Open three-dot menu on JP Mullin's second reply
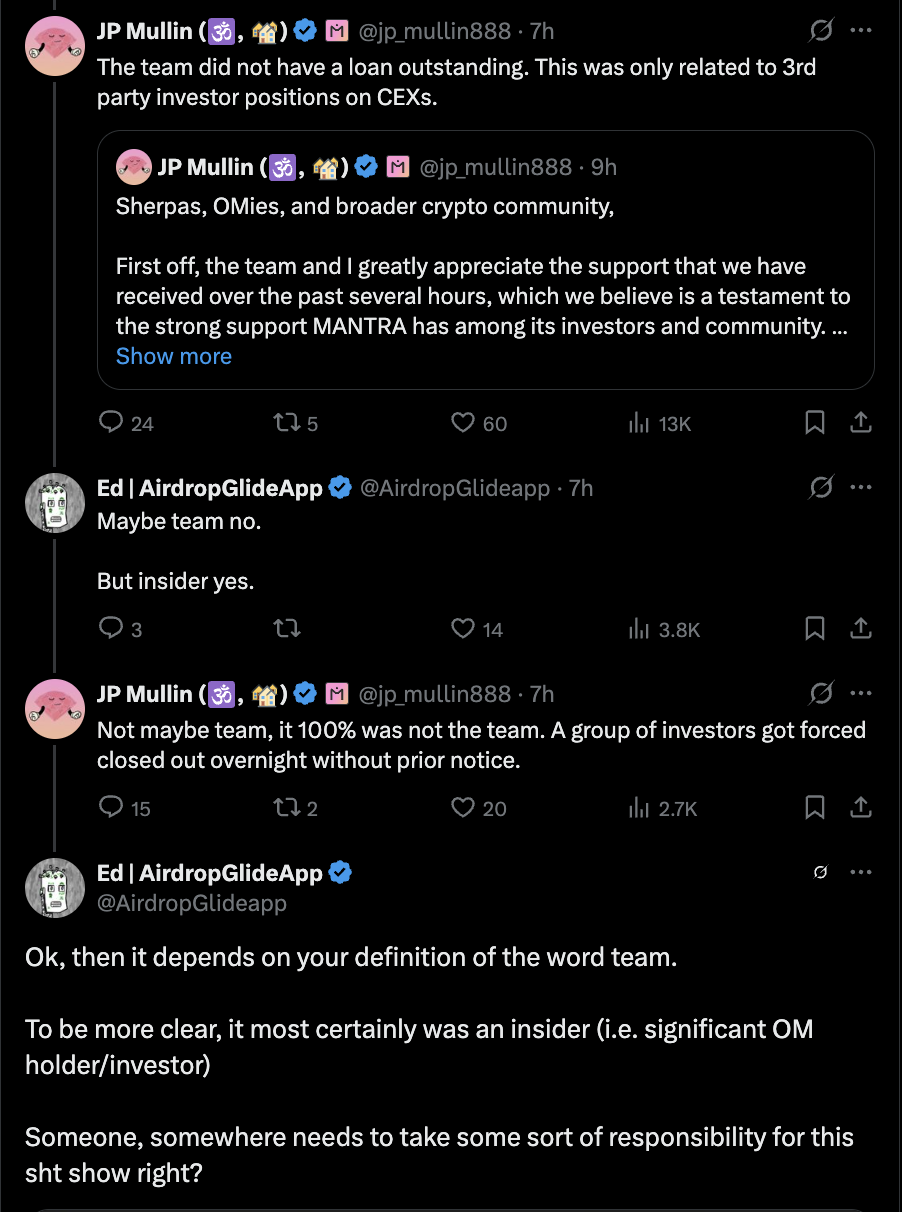This screenshot has height=1212, width=902. (860, 693)
